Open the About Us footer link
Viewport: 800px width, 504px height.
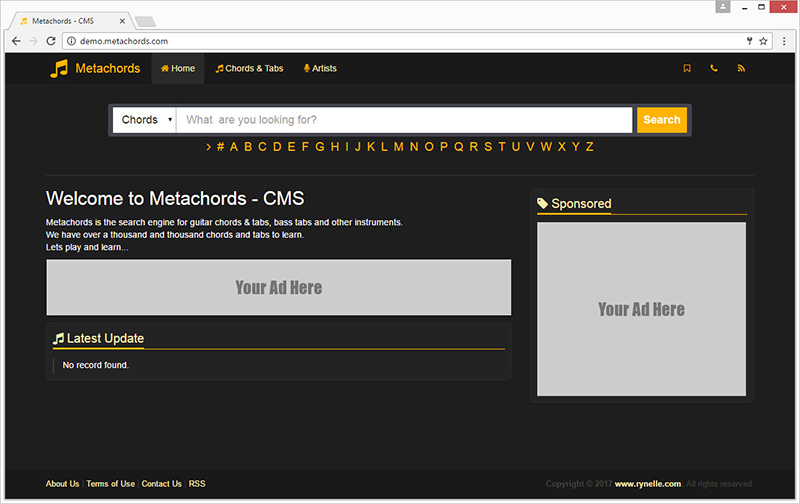[62, 484]
